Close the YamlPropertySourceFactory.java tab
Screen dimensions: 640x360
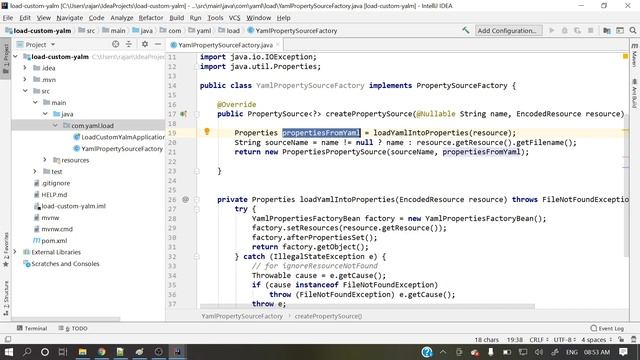(x=278, y=44)
